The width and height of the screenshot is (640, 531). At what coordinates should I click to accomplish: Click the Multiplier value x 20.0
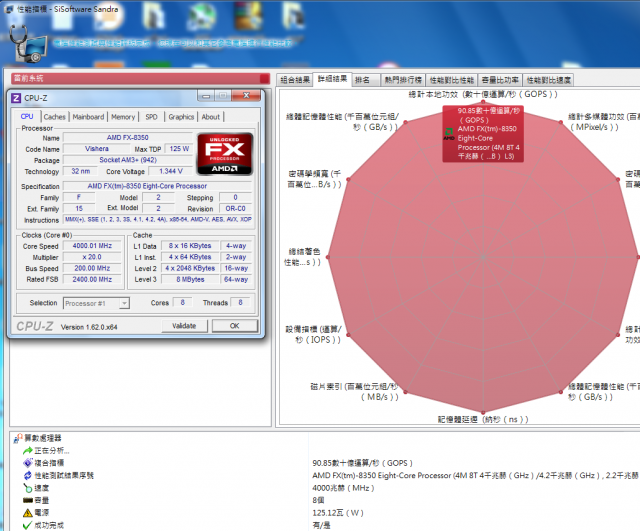tap(92, 257)
